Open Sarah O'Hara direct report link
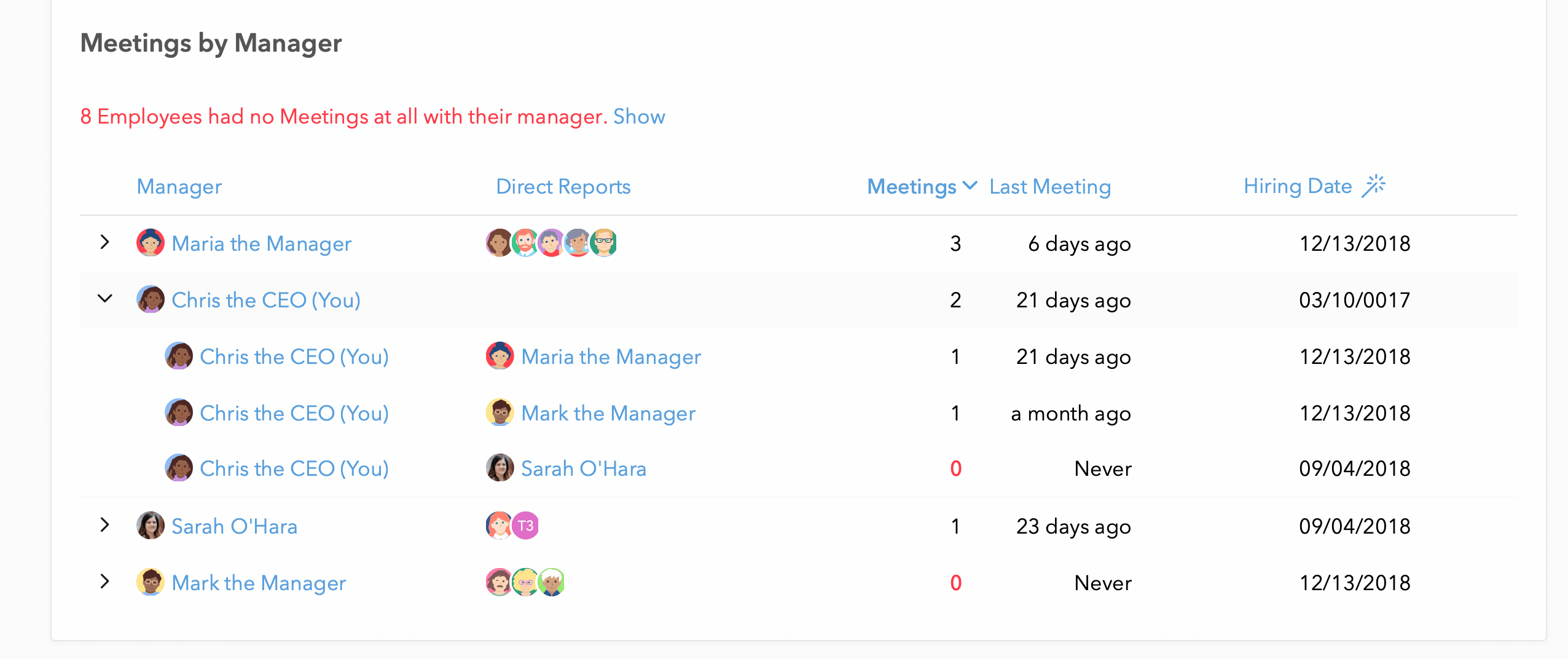The image size is (1568, 659). (584, 469)
